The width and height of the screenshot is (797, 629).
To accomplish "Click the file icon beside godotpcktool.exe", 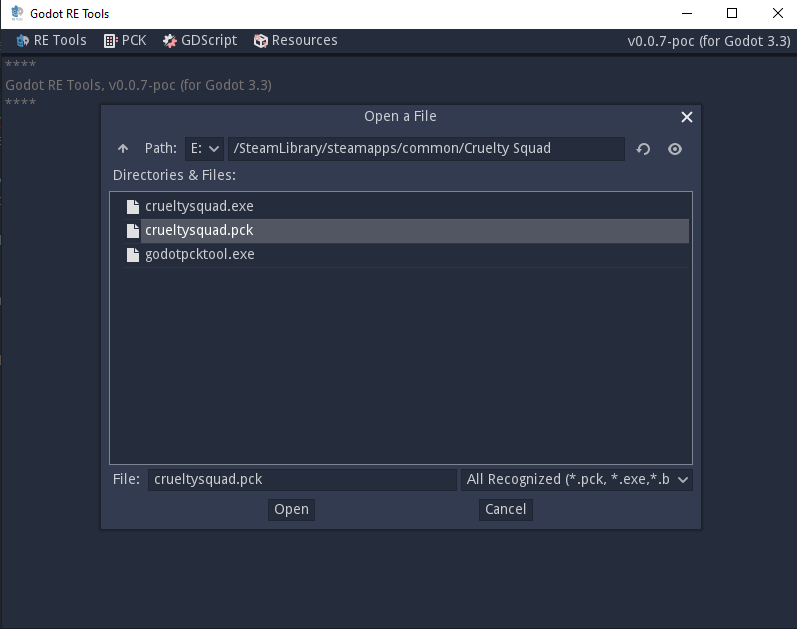I will click(133, 255).
